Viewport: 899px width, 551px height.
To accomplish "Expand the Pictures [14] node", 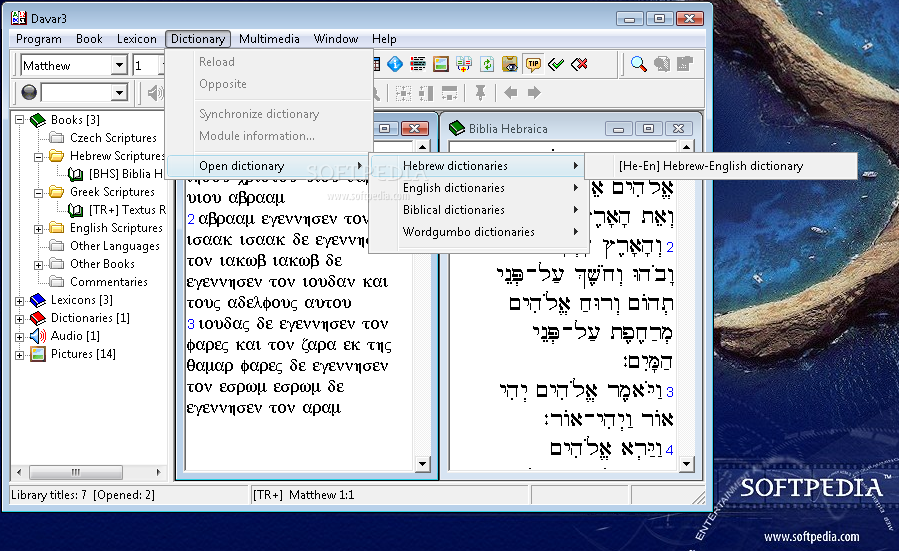I will [19, 355].
